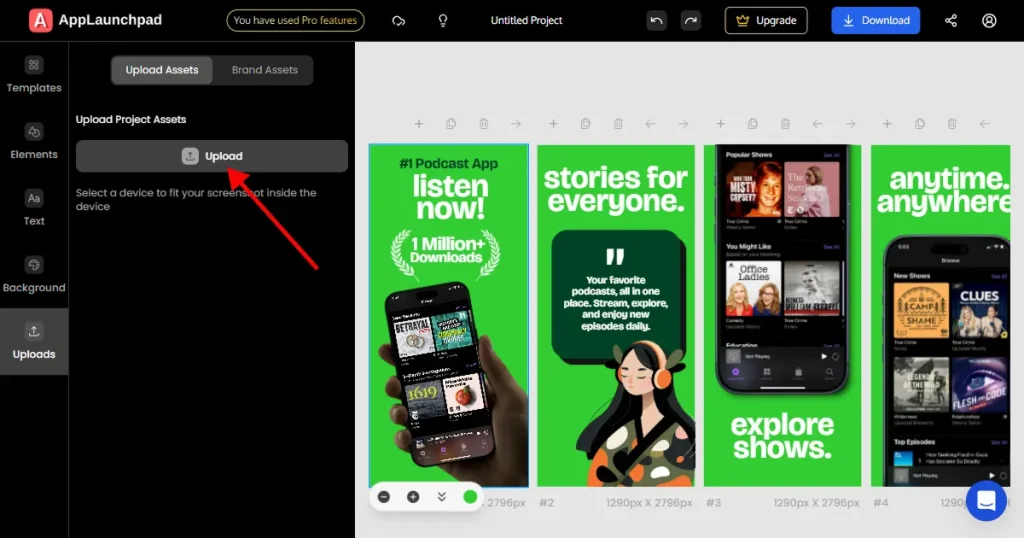Add a new screen after screenshot #4

[887, 123]
